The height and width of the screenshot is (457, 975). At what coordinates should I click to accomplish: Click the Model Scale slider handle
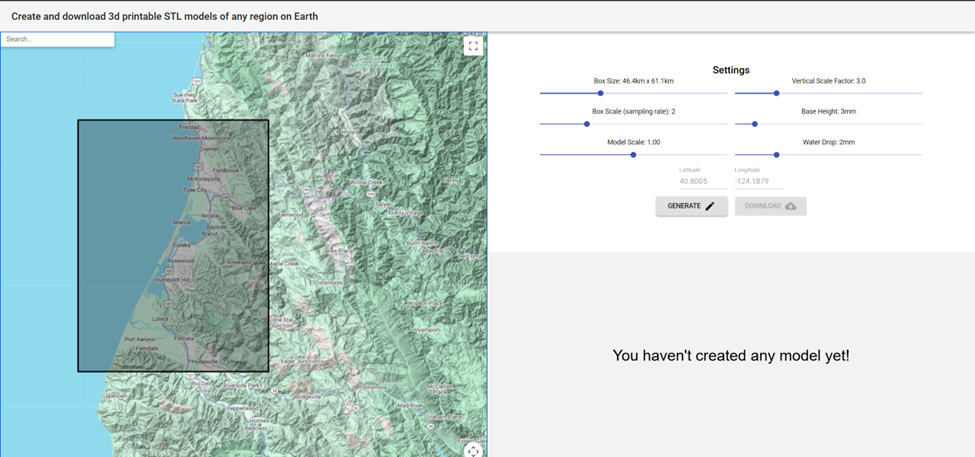point(633,155)
